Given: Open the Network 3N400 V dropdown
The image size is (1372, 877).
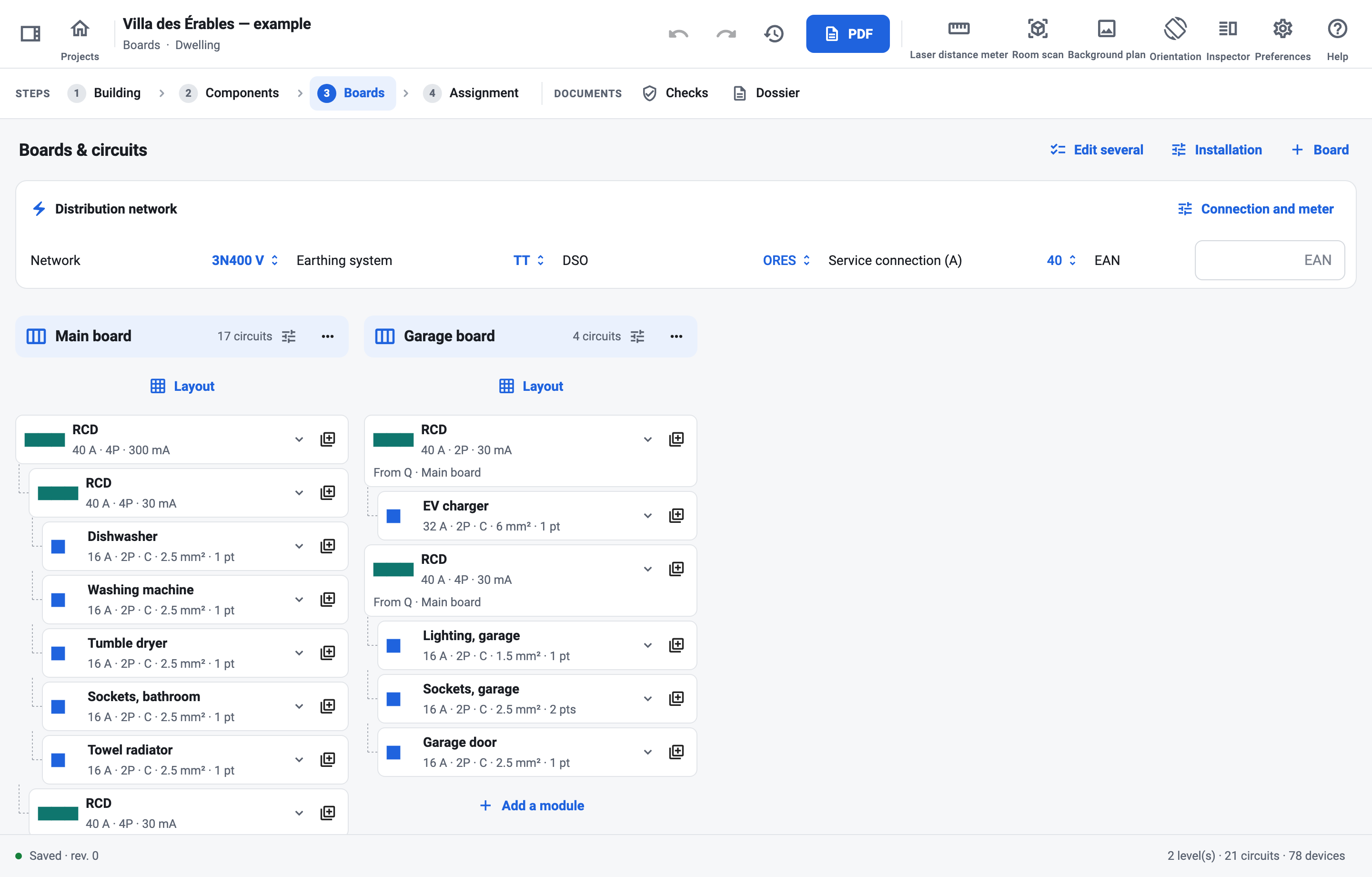Looking at the screenshot, I should (245, 260).
